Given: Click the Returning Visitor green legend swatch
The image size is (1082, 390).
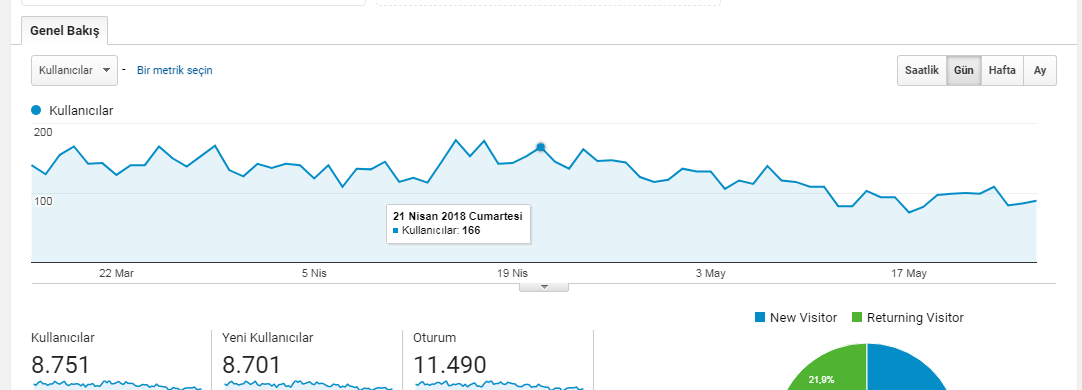Looking at the screenshot, I should (x=857, y=318).
